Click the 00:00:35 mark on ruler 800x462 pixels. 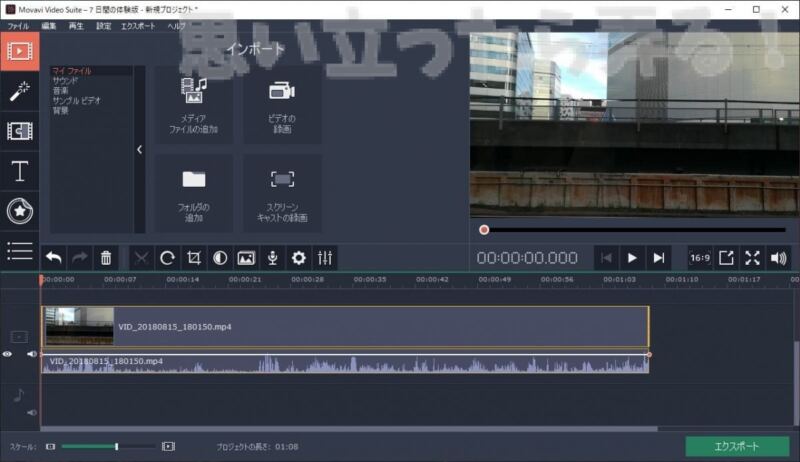(x=369, y=279)
